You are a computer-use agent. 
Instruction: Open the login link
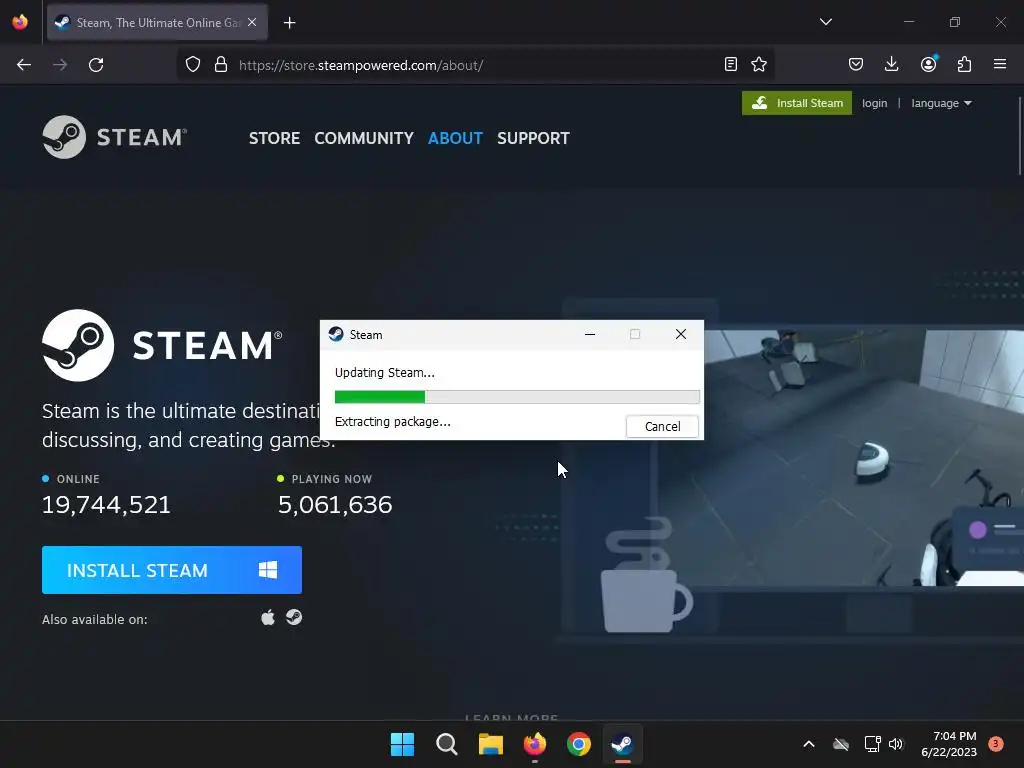pos(874,103)
